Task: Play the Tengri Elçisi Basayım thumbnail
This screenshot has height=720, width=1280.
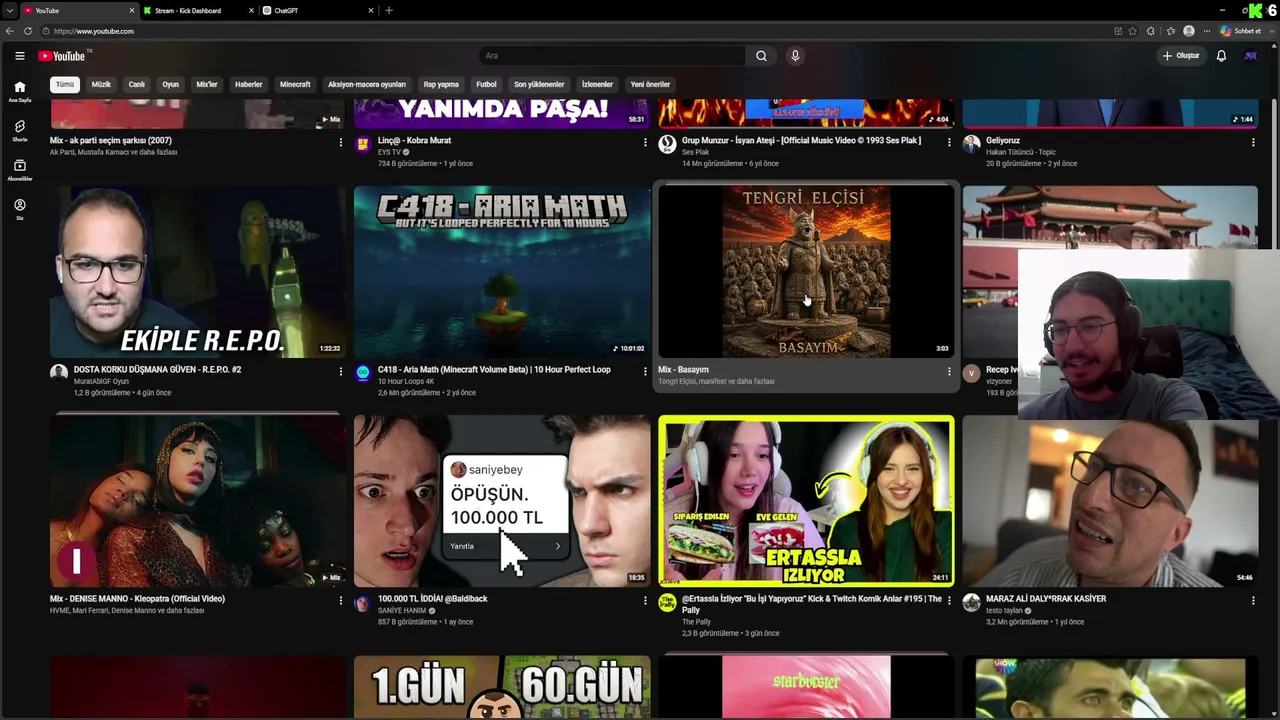Action: [806, 272]
